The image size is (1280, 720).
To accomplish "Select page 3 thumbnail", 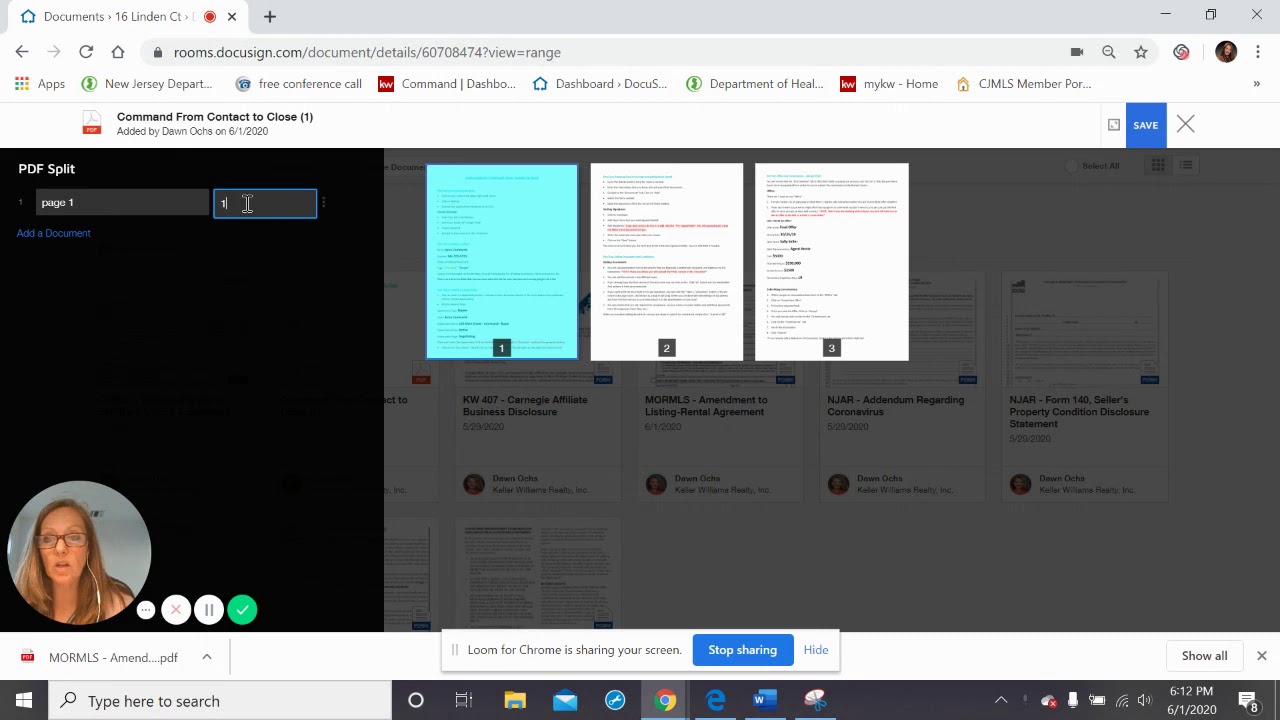I will (x=832, y=262).
